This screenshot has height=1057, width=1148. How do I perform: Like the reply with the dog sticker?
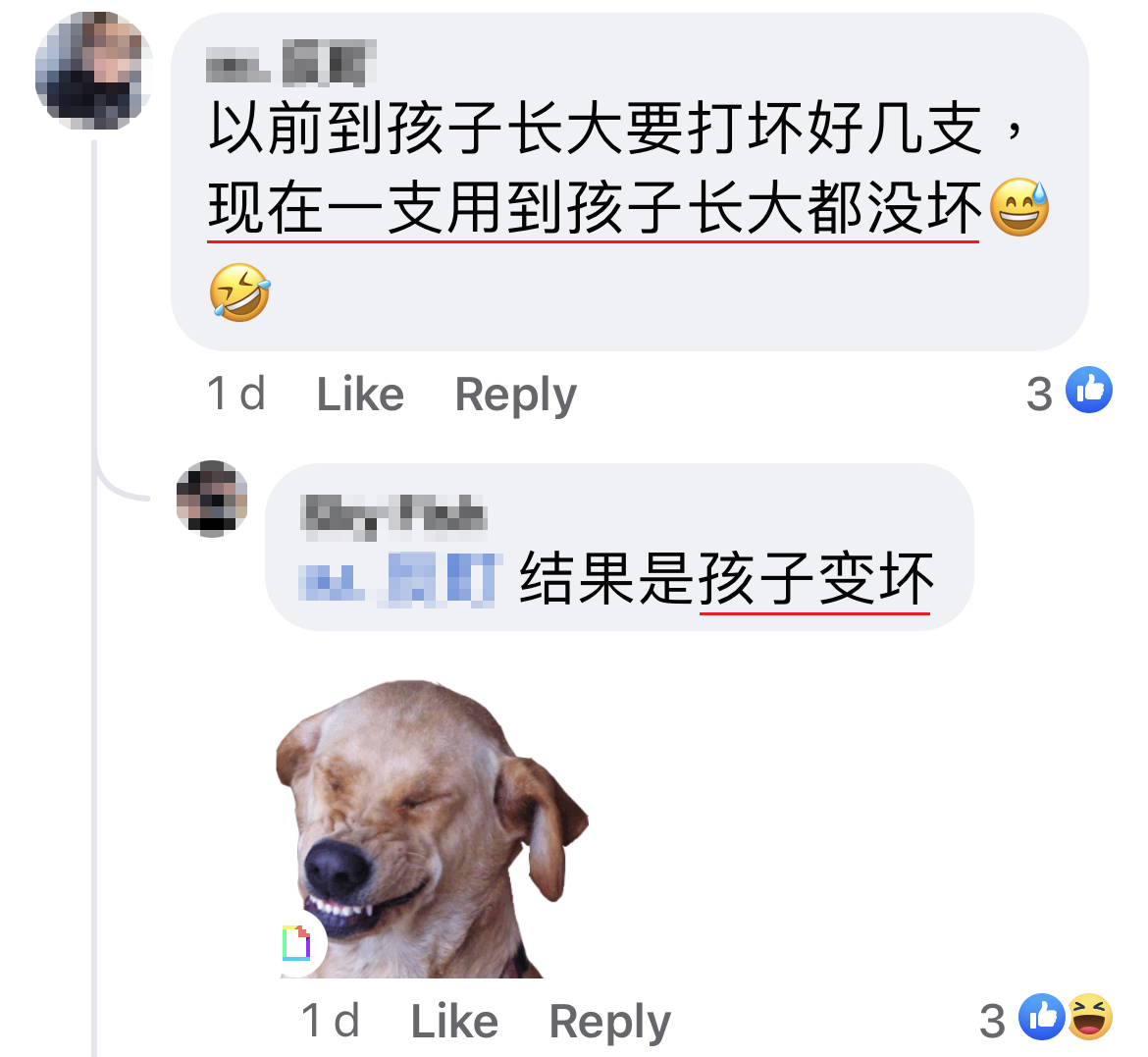click(x=454, y=1021)
